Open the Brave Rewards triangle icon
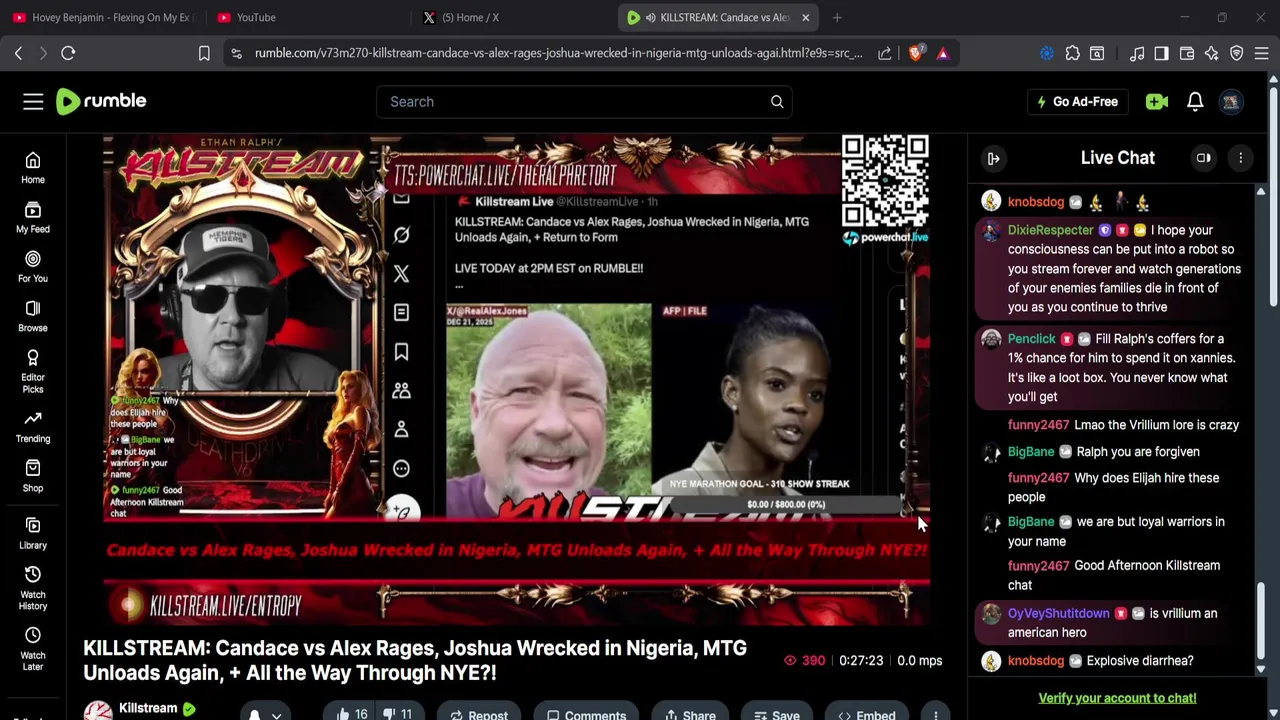Image resolution: width=1280 pixels, height=720 pixels. (x=942, y=53)
